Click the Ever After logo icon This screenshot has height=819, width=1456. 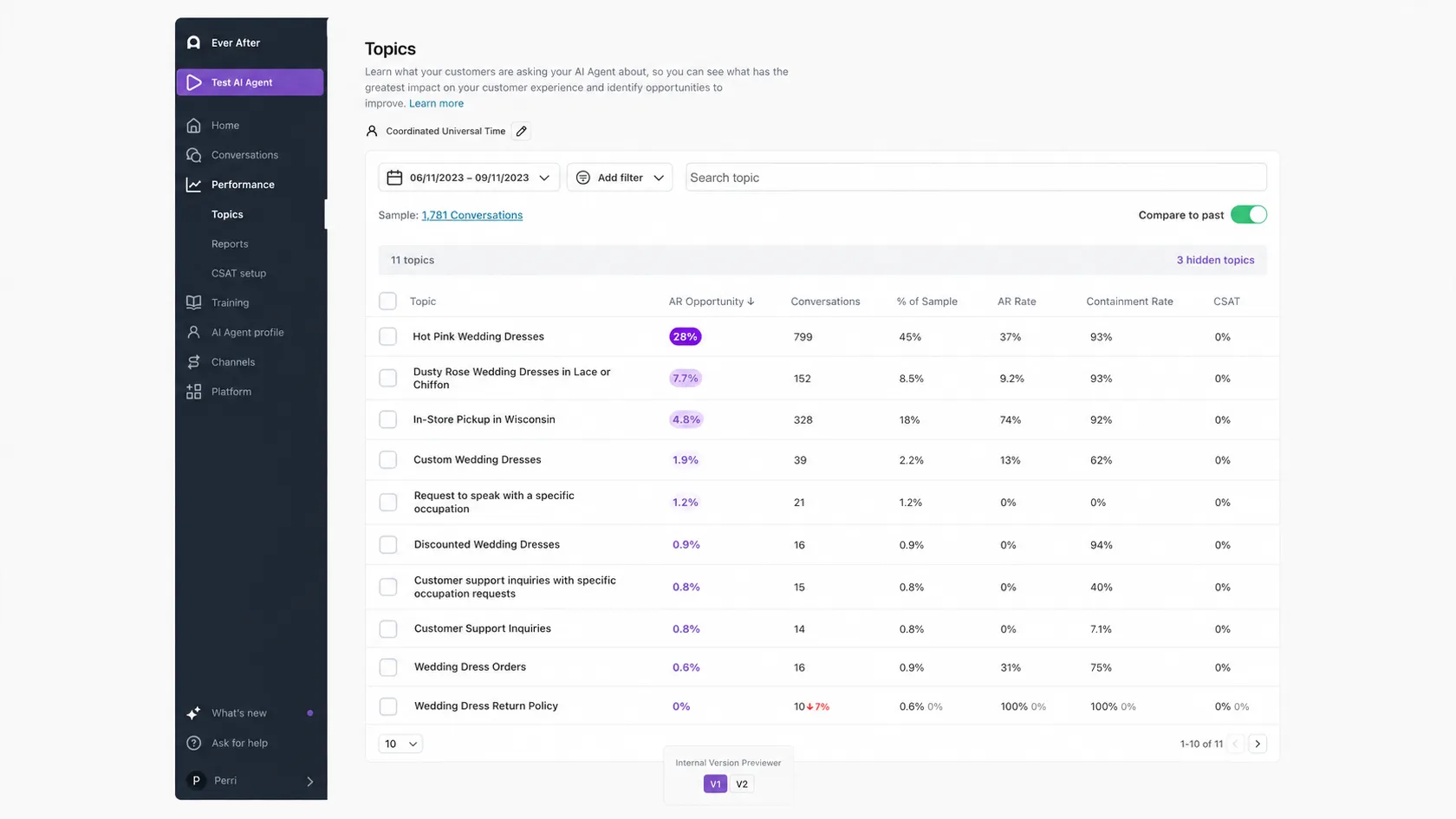tap(193, 42)
